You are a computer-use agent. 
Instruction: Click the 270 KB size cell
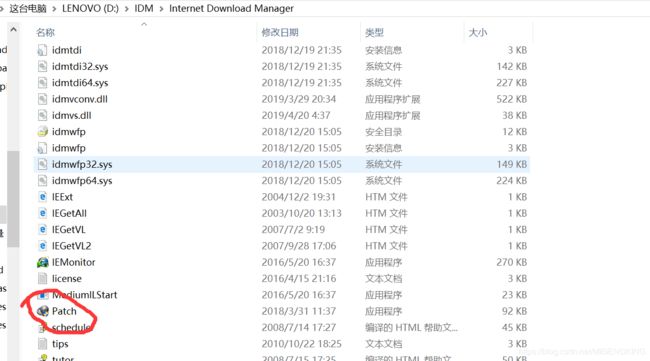[512, 262]
